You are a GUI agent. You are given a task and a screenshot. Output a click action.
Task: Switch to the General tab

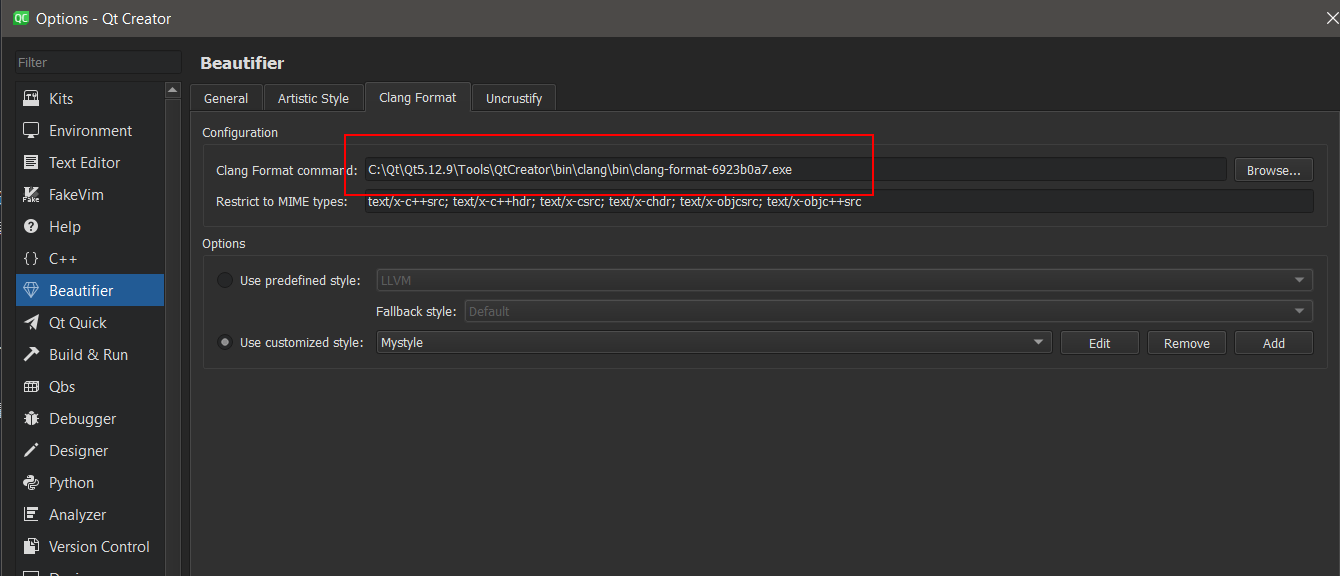(226, 98)
